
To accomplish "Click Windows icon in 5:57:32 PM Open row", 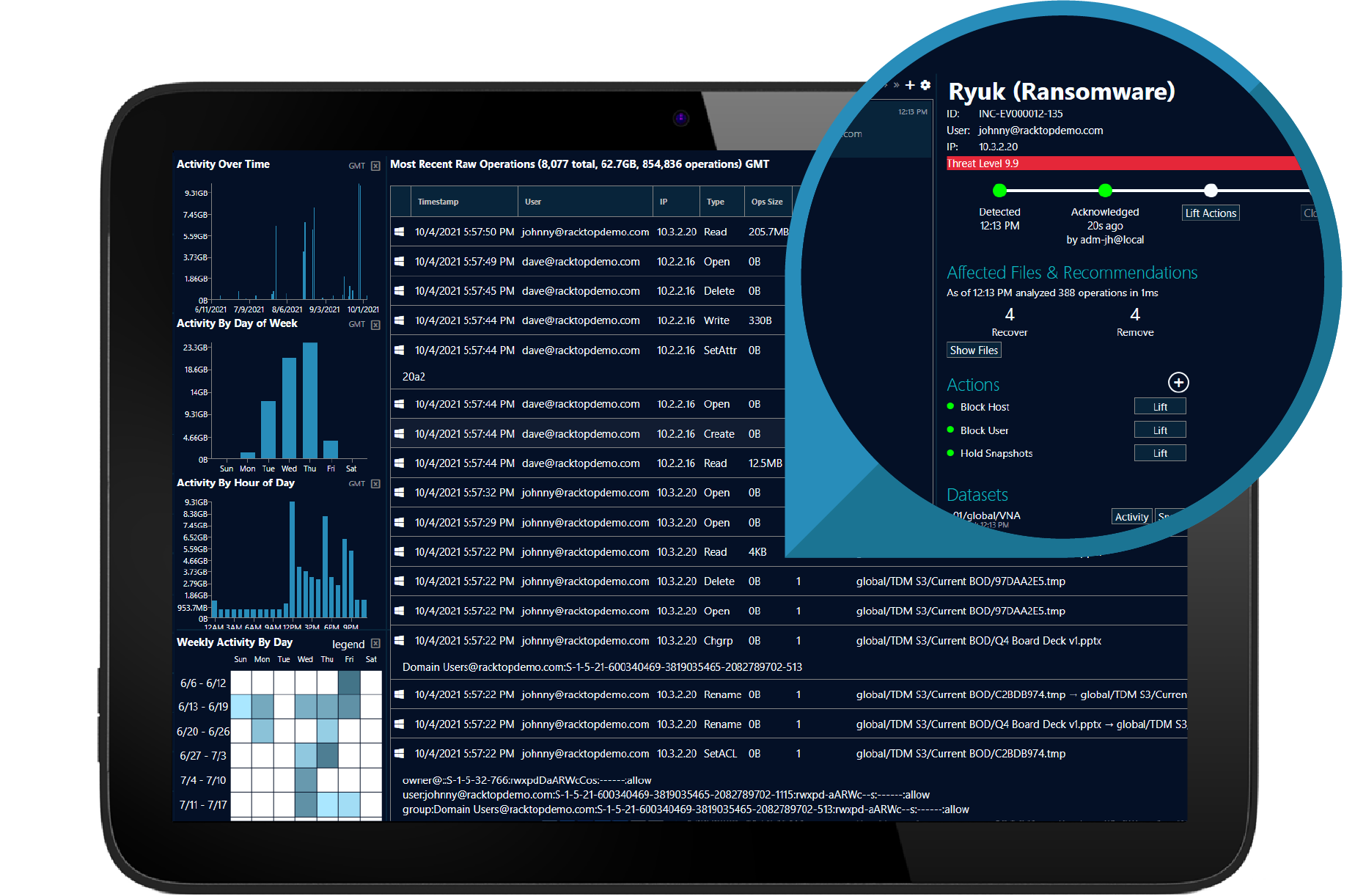I will coord(400,493).
